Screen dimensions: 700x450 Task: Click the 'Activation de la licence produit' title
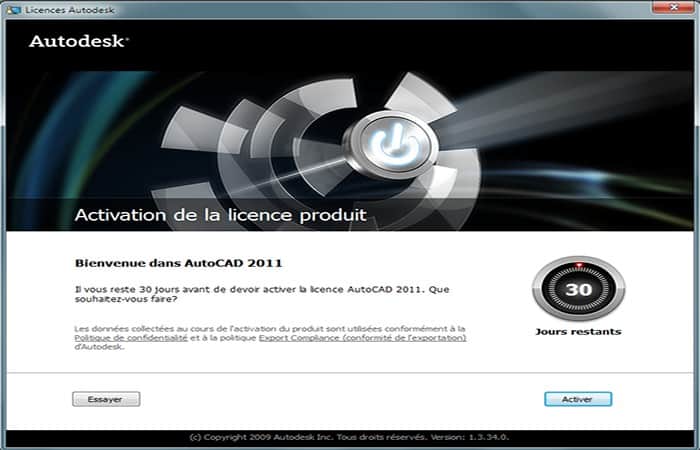tap(221, 215)
